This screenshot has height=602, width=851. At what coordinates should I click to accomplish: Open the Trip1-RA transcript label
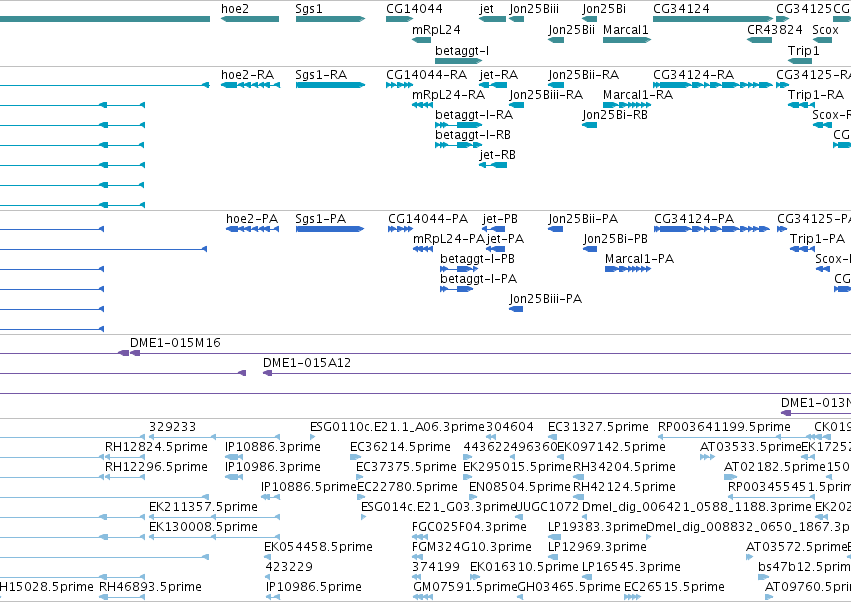tap(816, 95)
